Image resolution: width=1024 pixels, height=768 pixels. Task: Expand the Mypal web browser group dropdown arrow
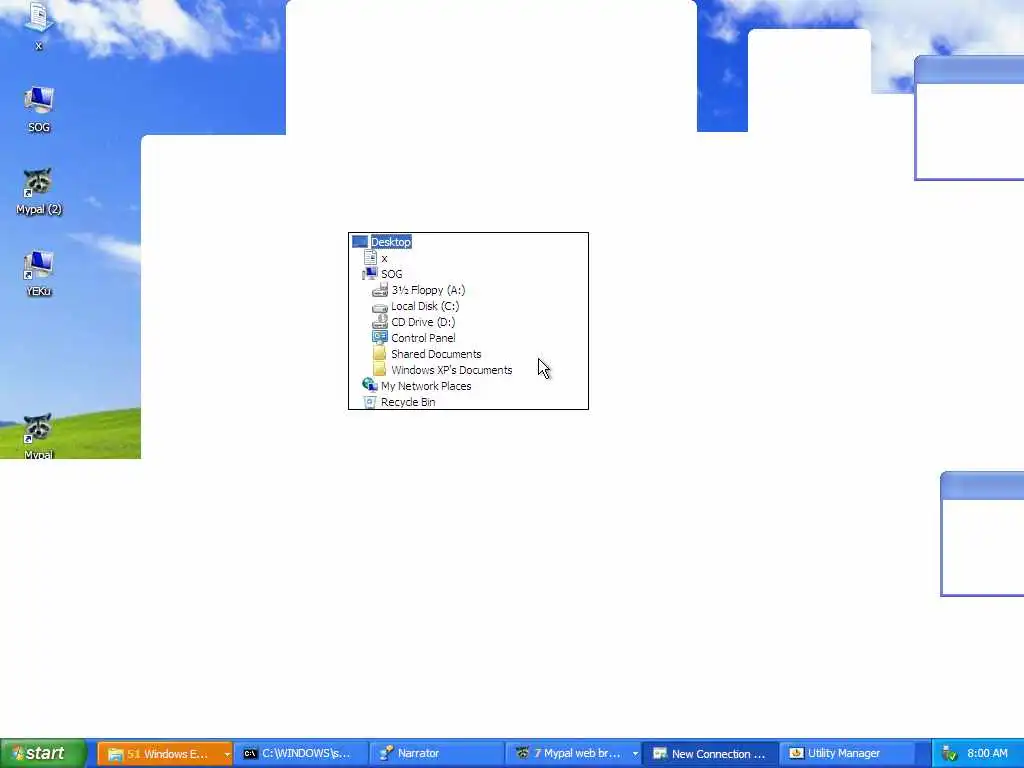coord(635,754)
